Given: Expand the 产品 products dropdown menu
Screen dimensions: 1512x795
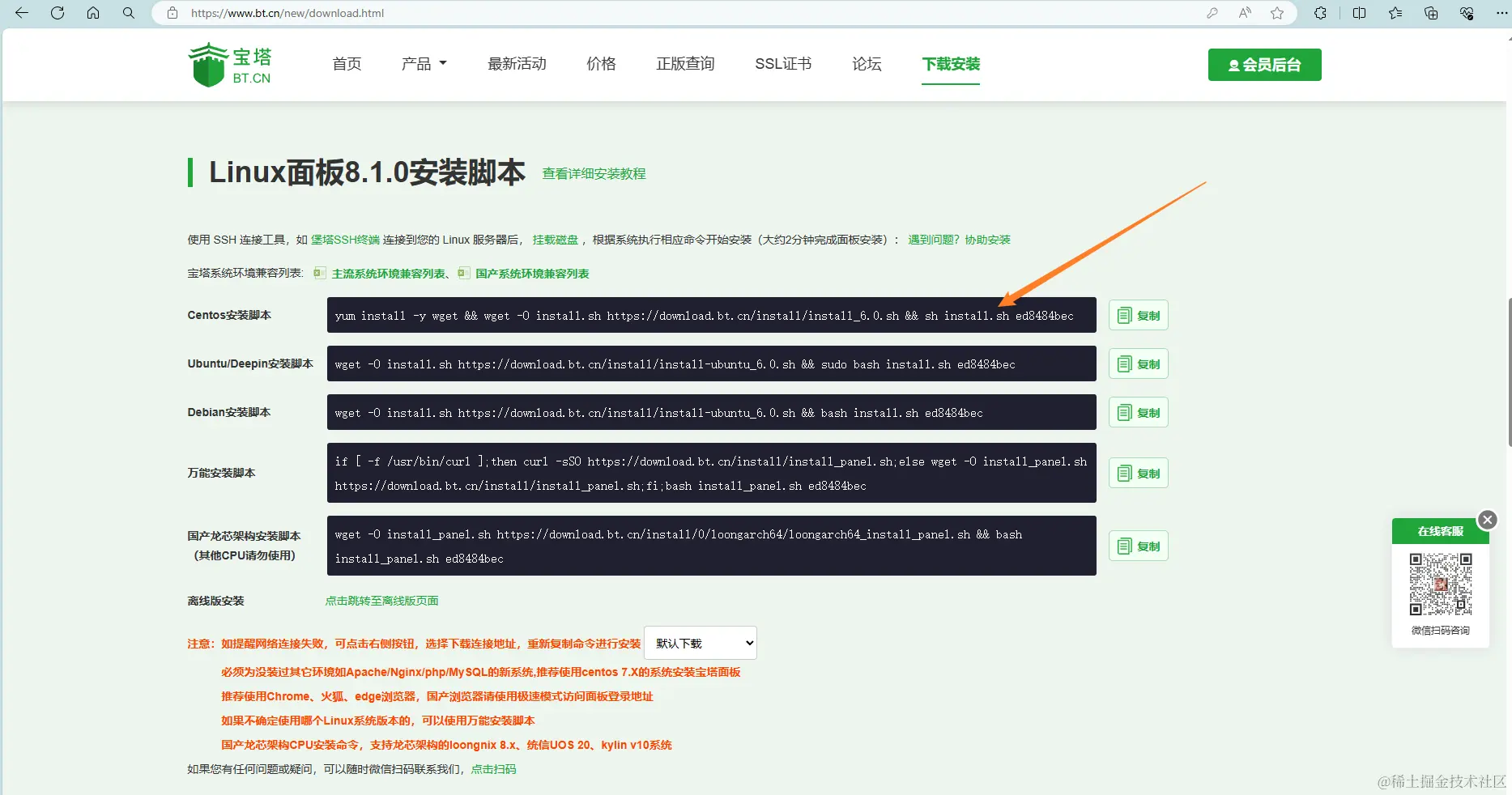Looking at the screenshot, I should [x=424, y=64].
